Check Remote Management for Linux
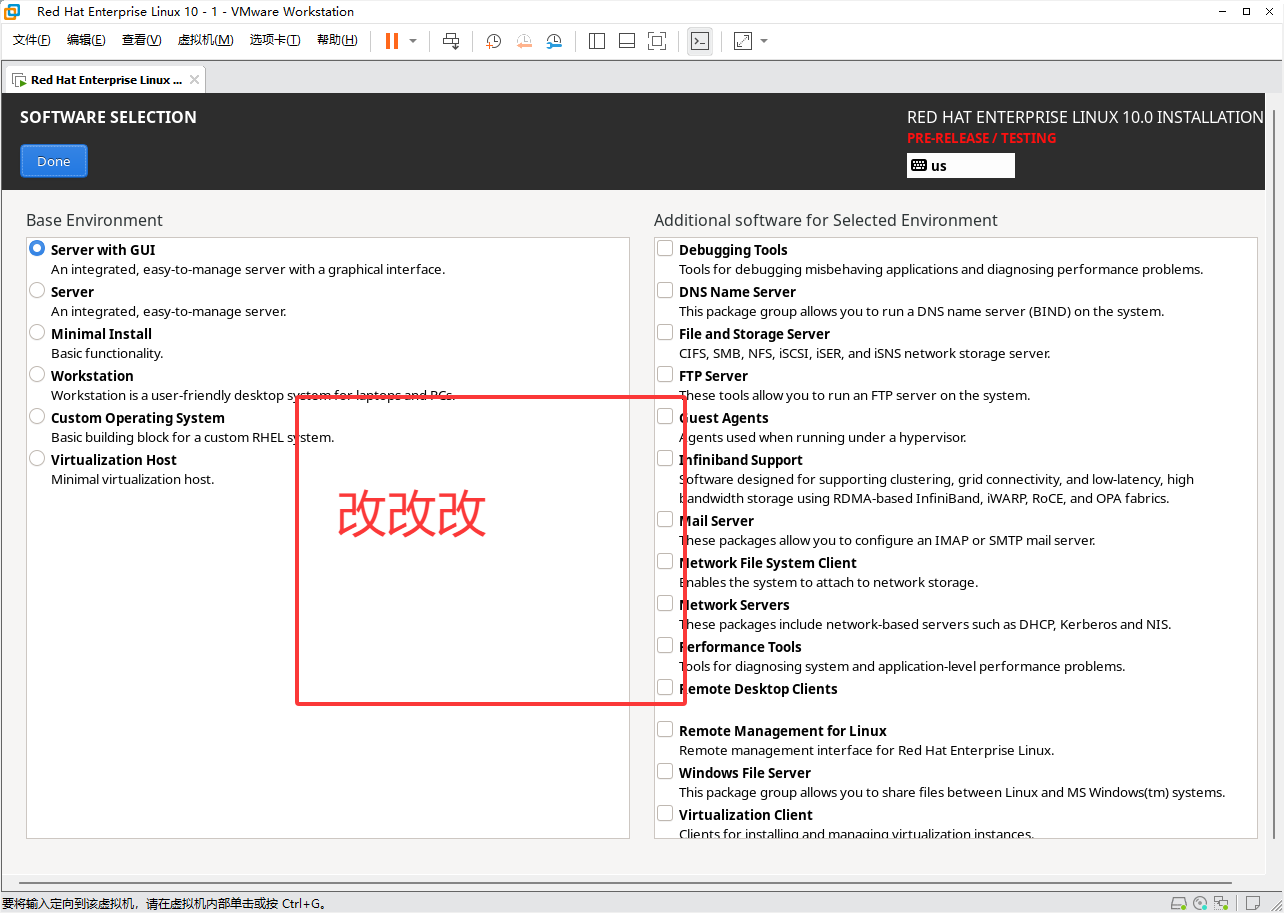 coord(665,729)
